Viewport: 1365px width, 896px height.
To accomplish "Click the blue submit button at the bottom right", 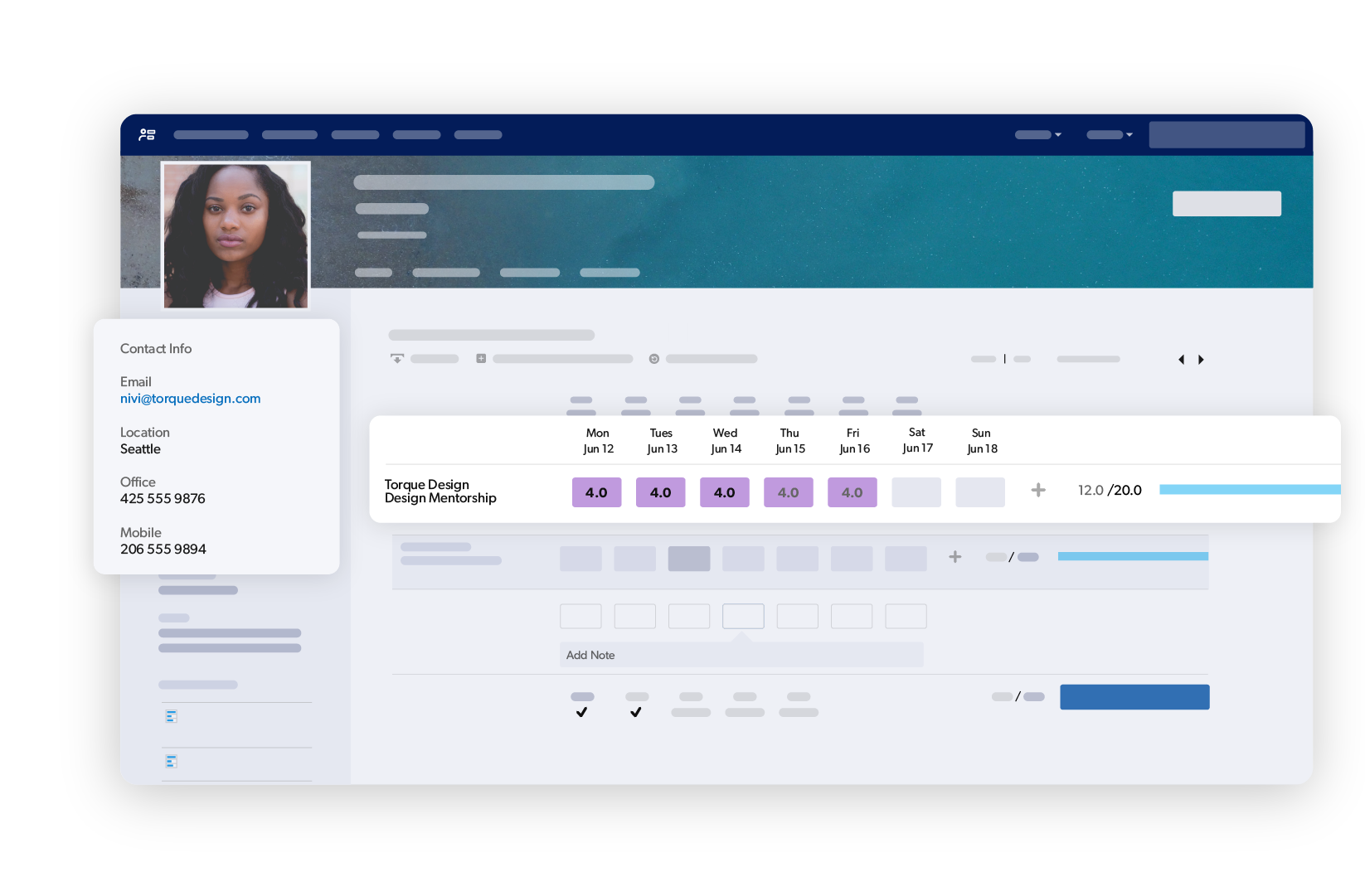I will pos(1134,696).
